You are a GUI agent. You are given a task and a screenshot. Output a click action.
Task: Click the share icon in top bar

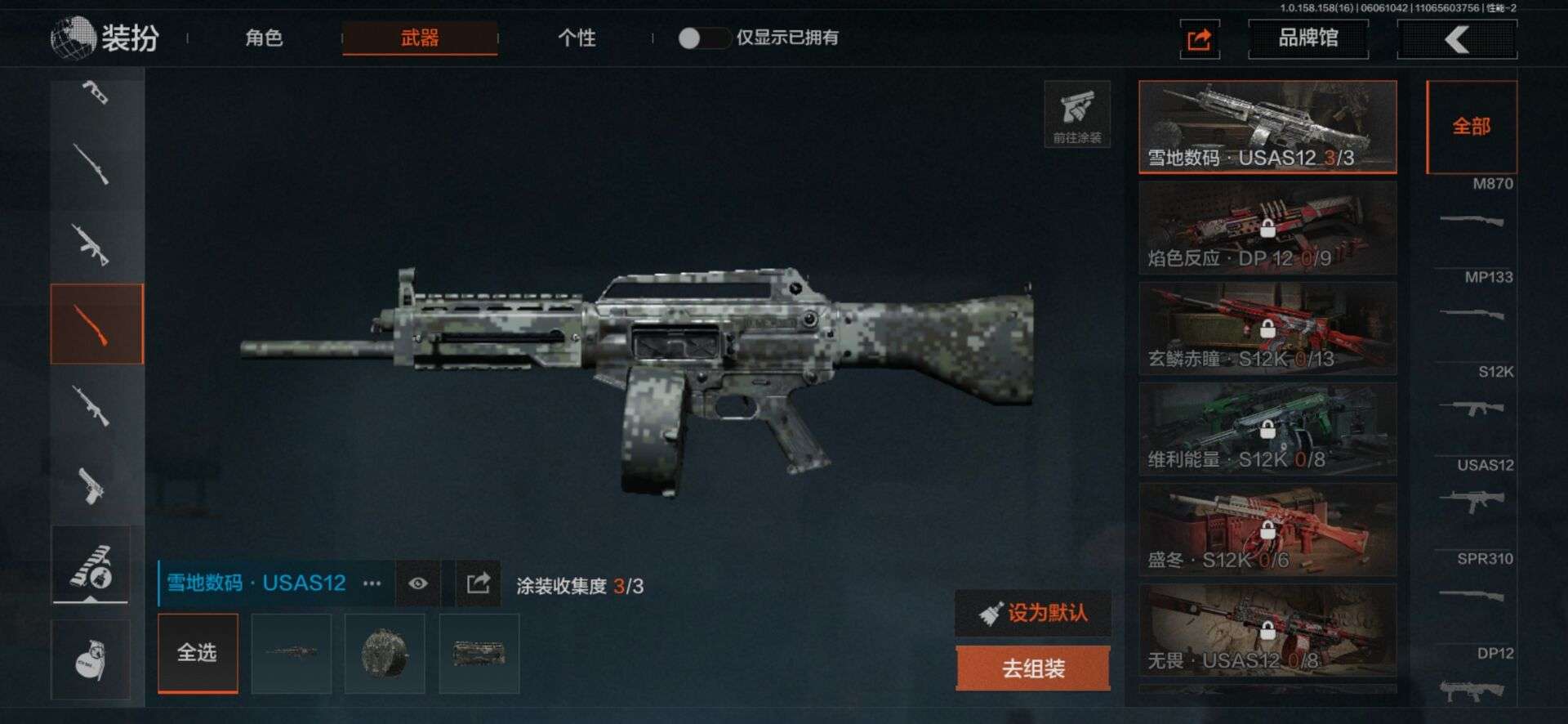(1200, 39)
